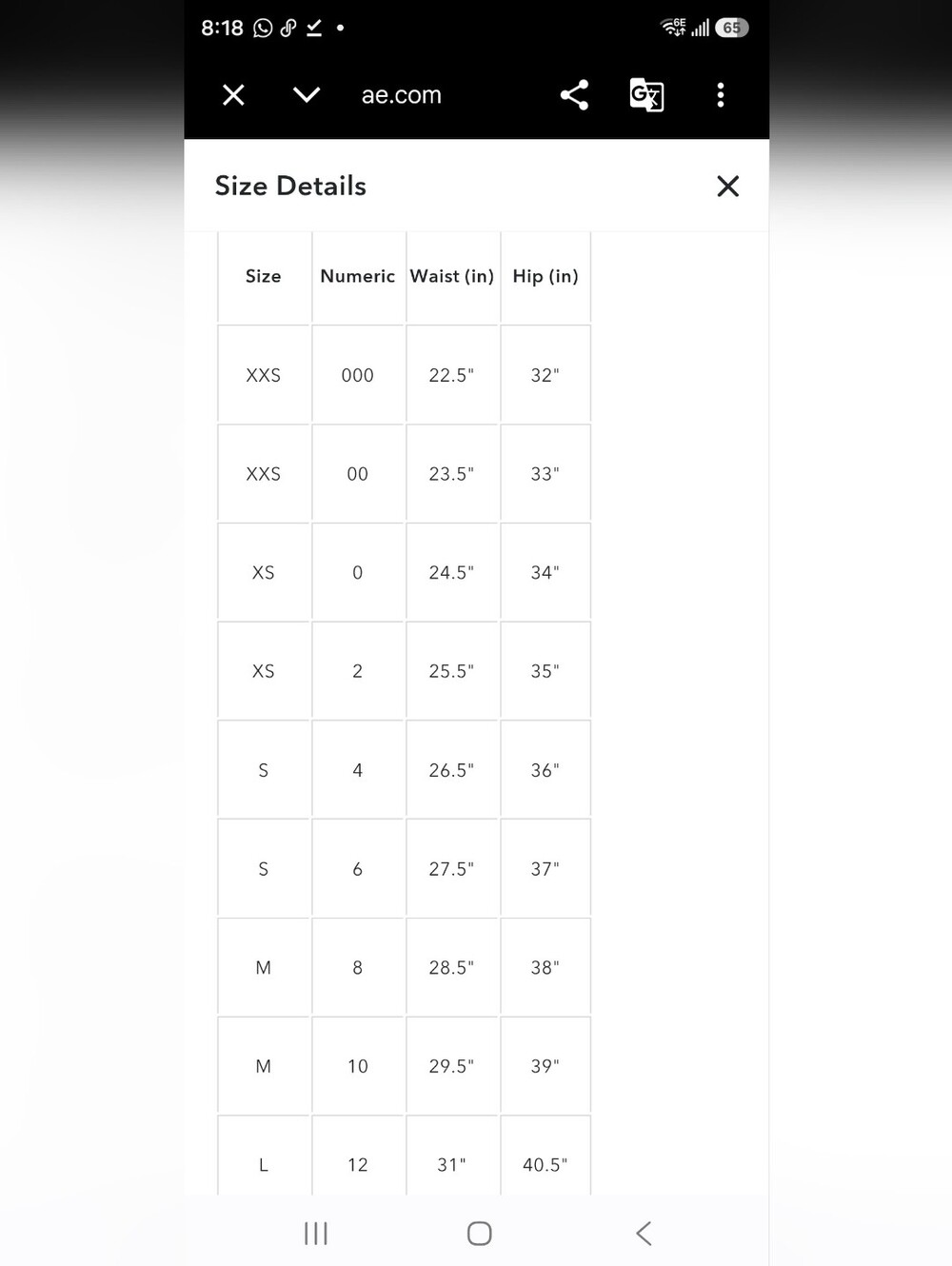Tap the Android recent apps button

(316, 1234)
